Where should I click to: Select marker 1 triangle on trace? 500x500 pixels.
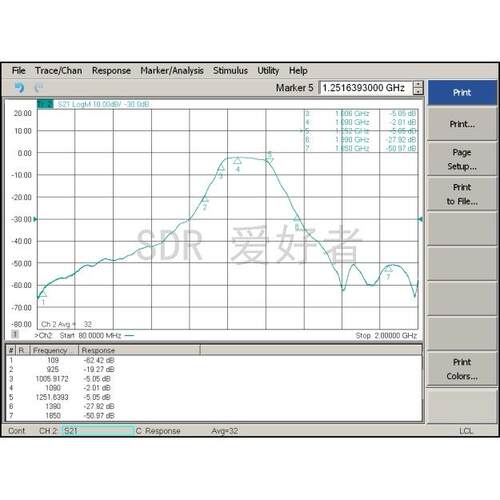[x=43, y=294]
